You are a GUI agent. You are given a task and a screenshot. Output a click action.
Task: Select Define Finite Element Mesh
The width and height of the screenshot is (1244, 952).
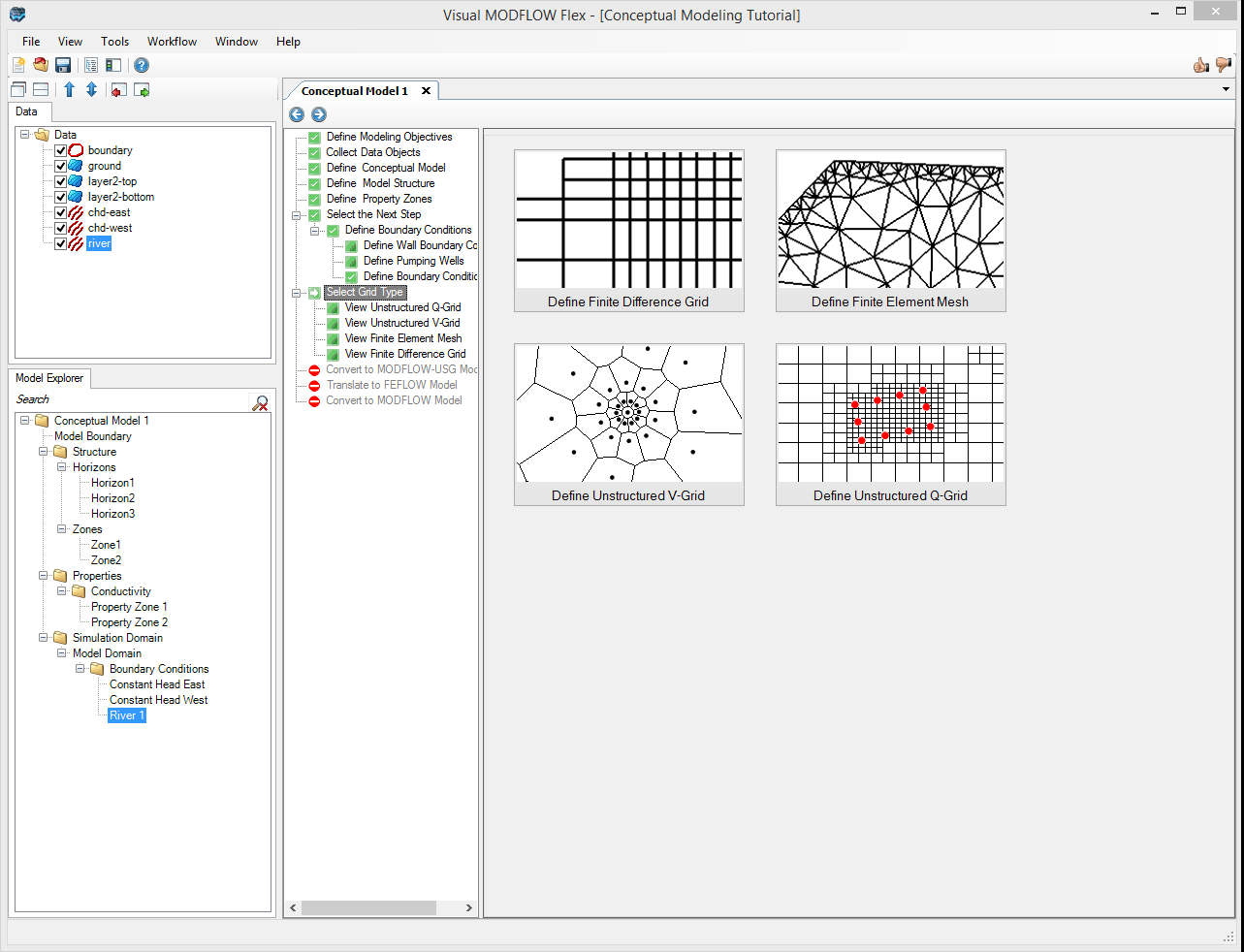click(890, 230)
